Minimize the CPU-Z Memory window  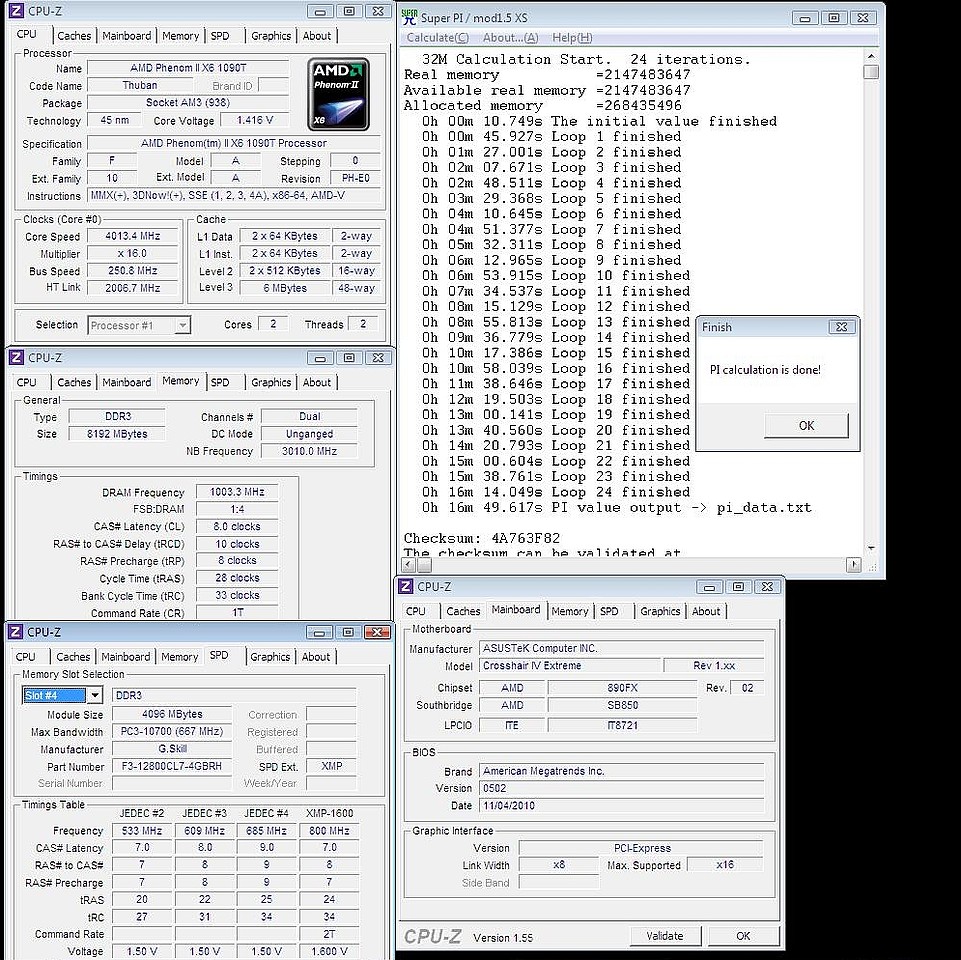[320, 357]
